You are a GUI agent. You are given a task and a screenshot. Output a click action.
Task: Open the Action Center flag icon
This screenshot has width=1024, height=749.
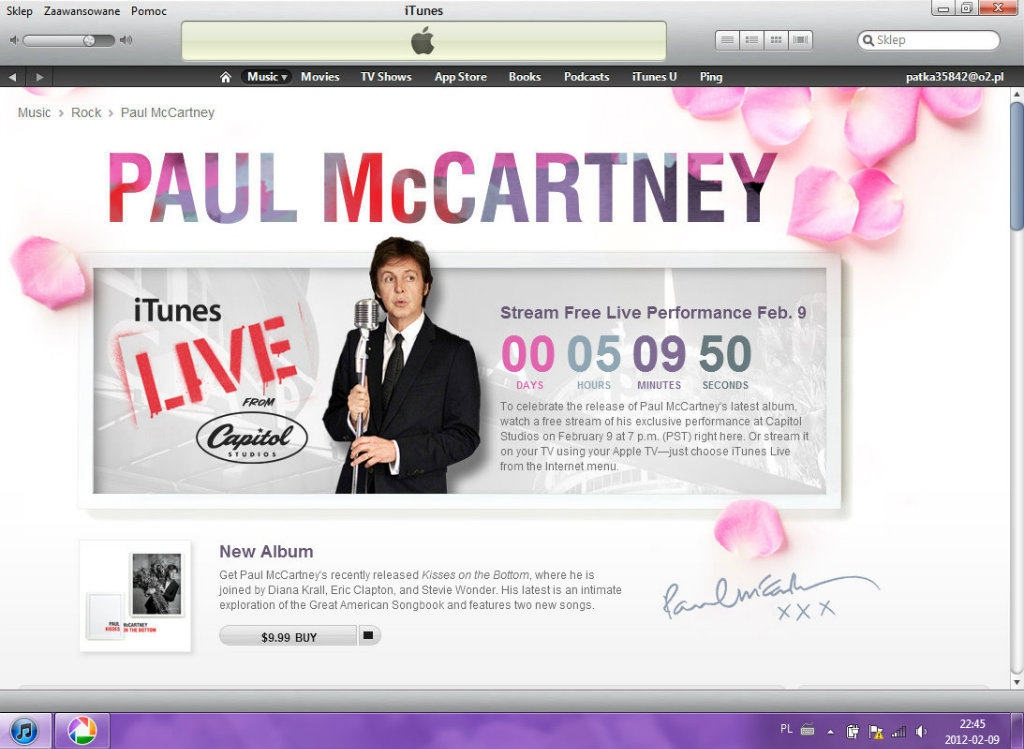tap(876, 731)
